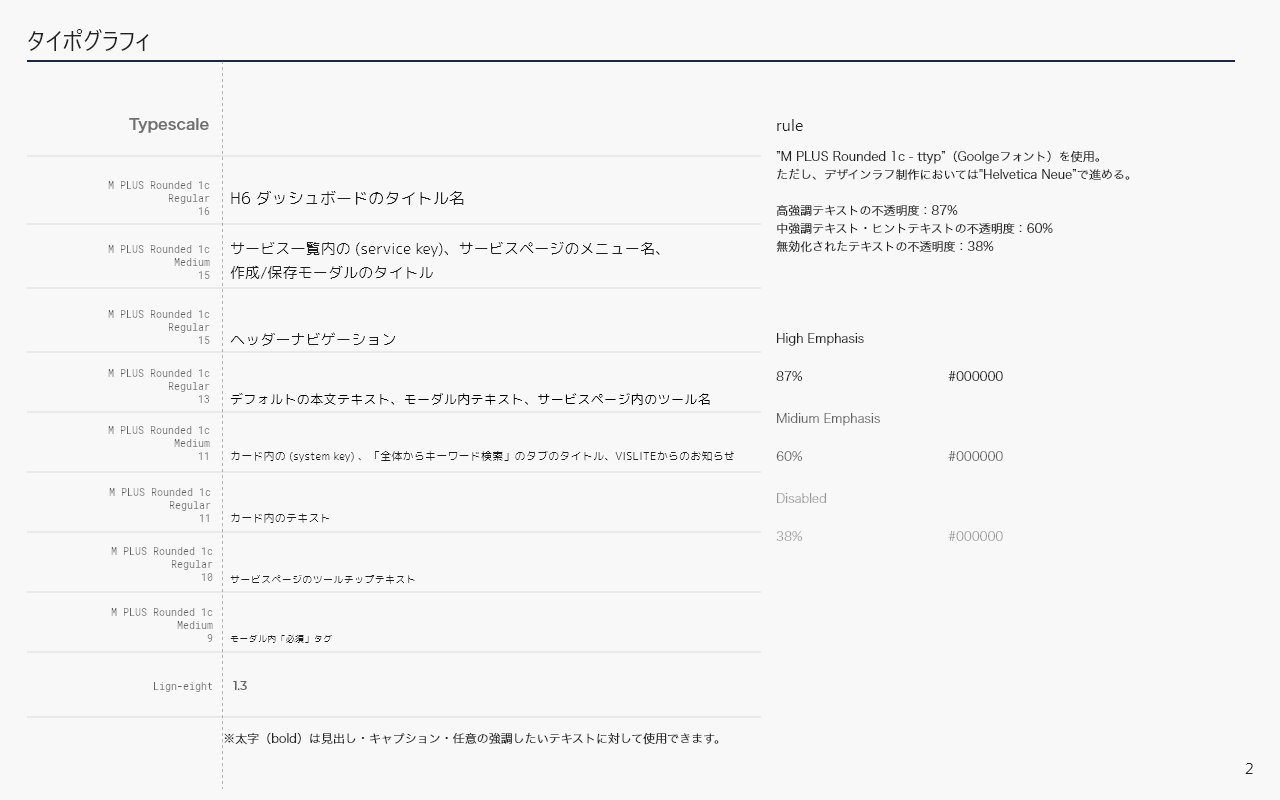Screen dimensions: 1280x800
Task: Select the Typescale column heading
Action: (x=168, y=125)
